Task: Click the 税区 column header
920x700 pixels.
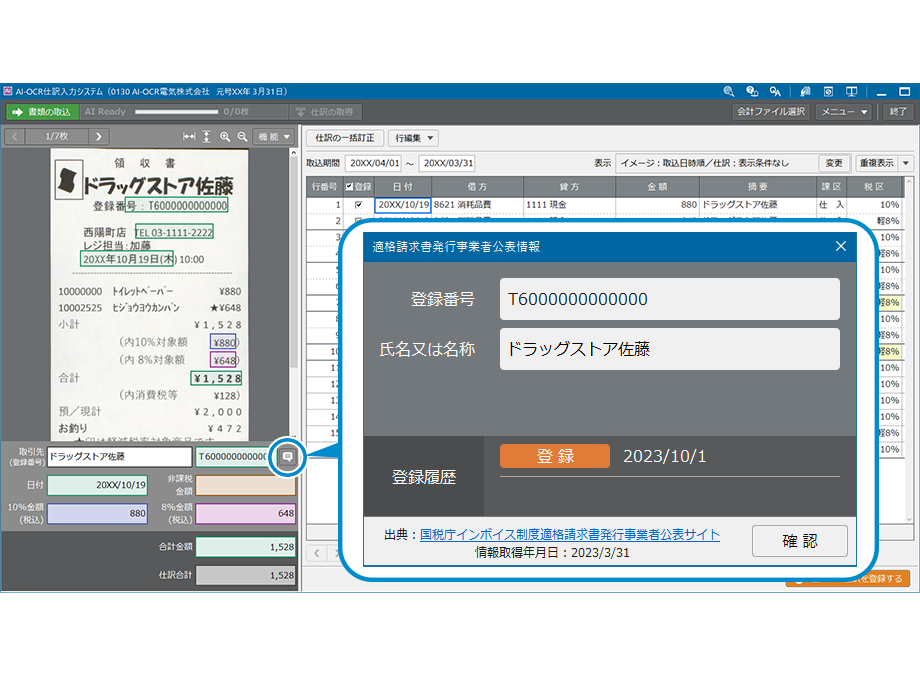Action: [x=874, y=187]
